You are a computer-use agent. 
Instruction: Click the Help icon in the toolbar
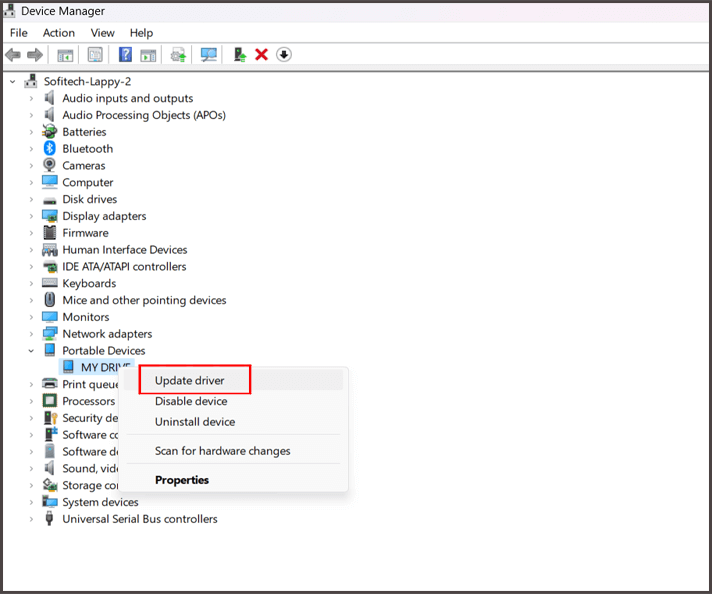pyautogui.click(x=125, y=54)
